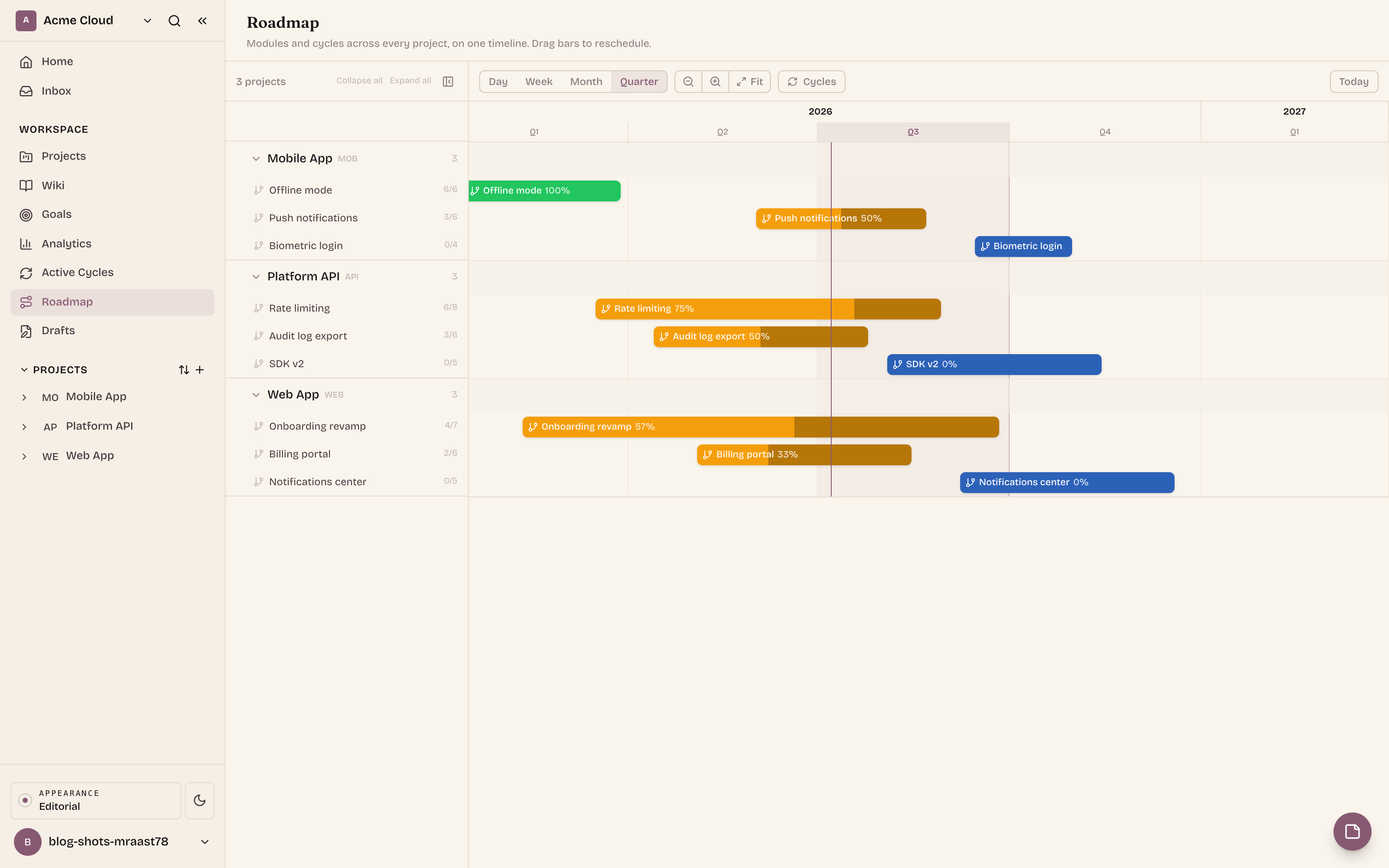Select the Quarter view tab

click(x=639, y=82)
